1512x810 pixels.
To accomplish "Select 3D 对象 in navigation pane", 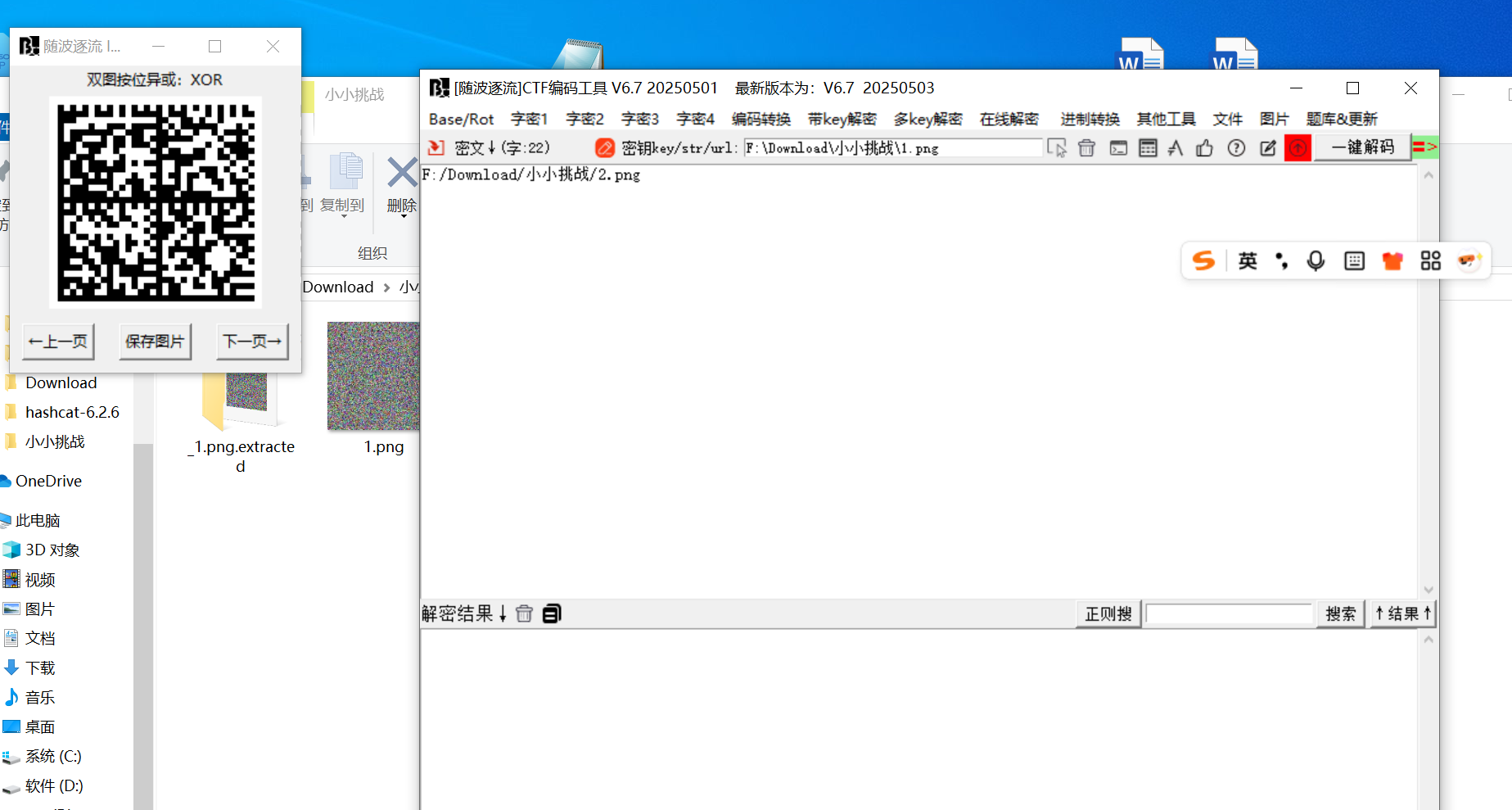I will point(52,550).
